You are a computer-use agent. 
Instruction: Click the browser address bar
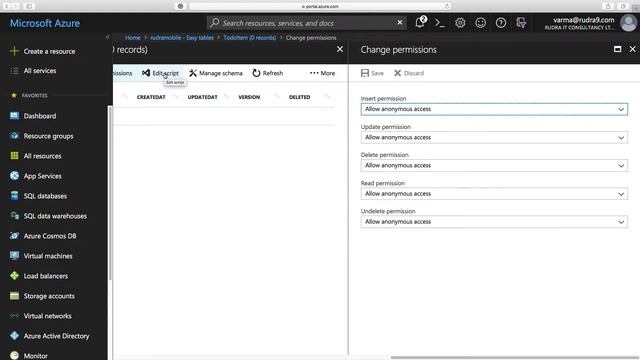(x=320, y=6)
